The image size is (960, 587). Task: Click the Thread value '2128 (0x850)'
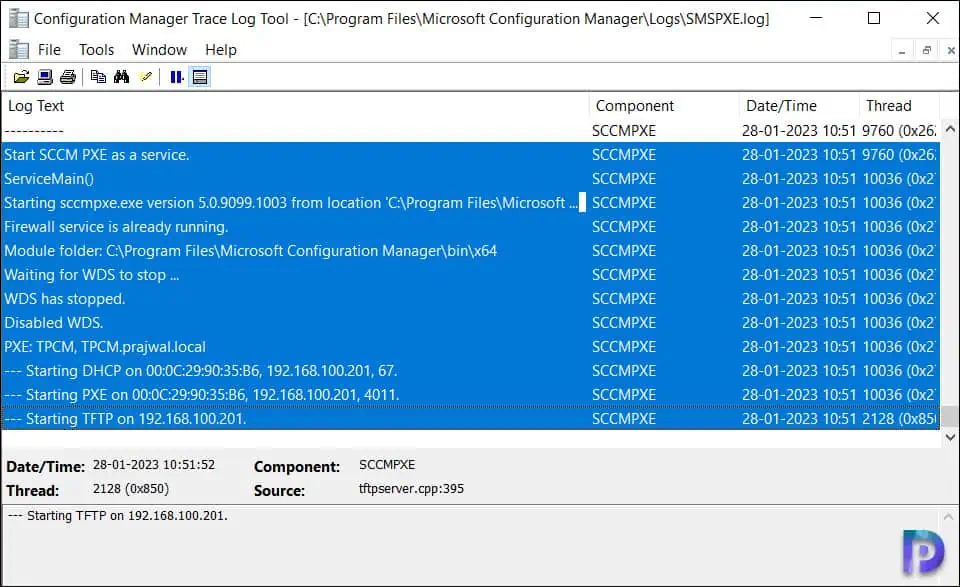131,488
